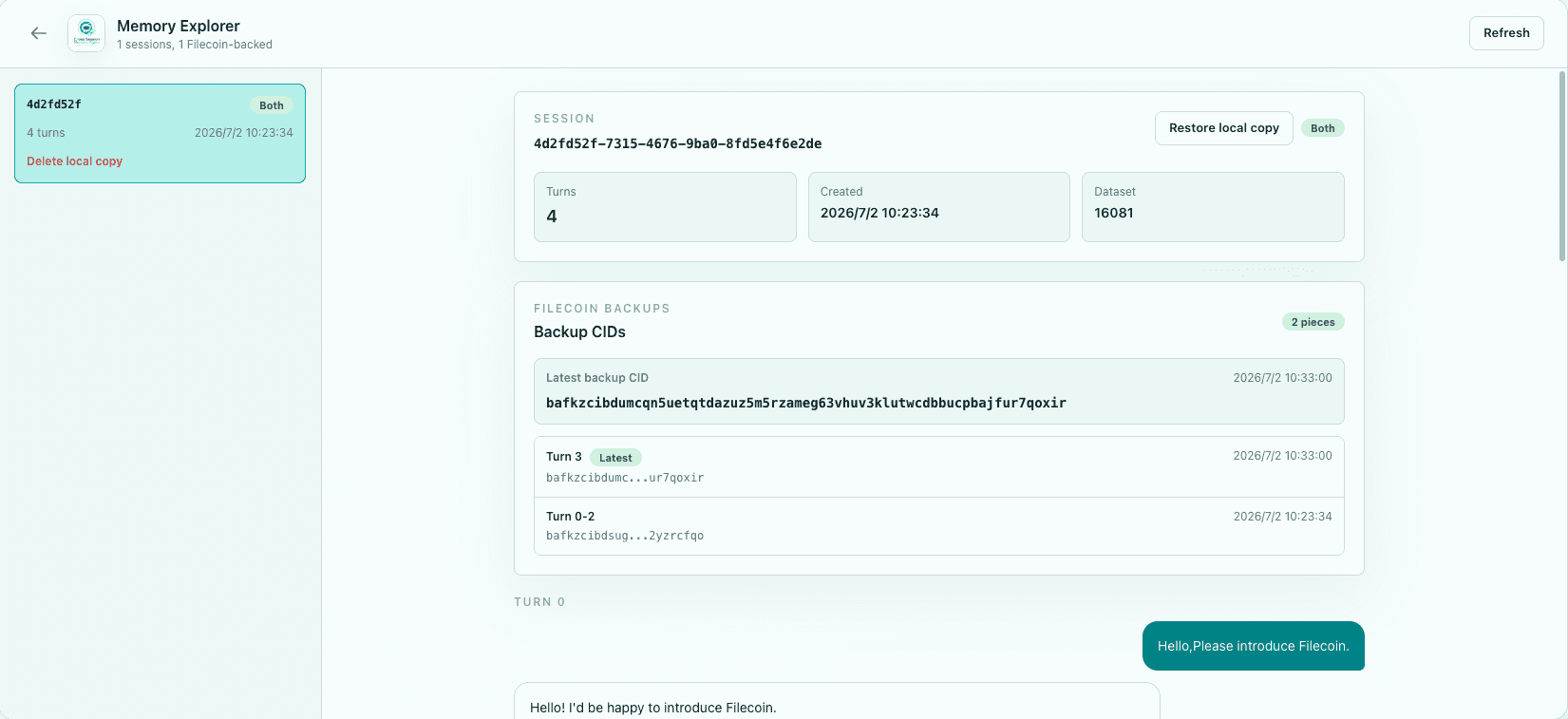This screenshot has height=719, width=1568.
Task: Click the Created date card
Action: click(939, 207)
